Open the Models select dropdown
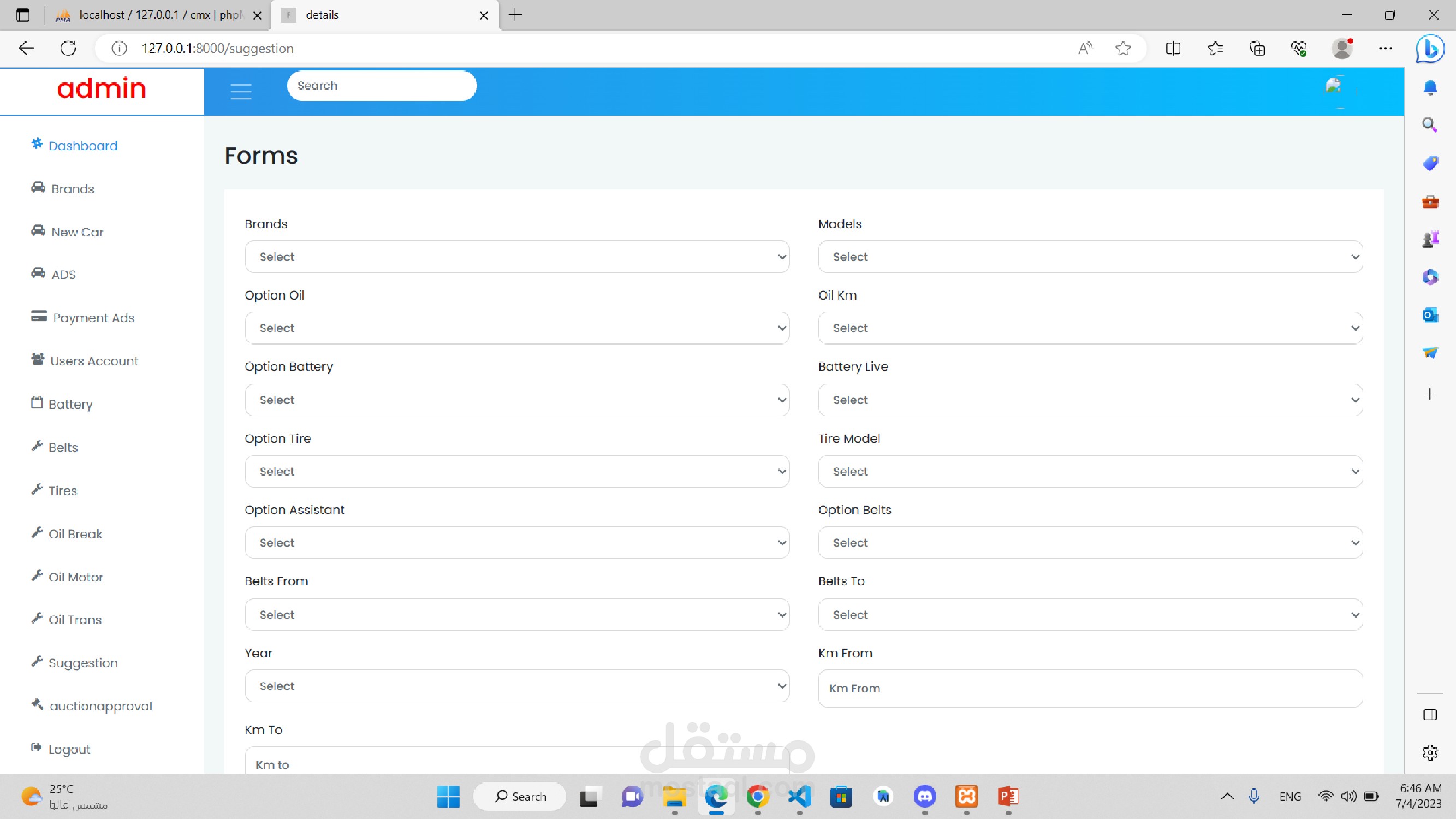Image resolution: width=1456 pixels, height=819 pixels. pos(1090,257)
